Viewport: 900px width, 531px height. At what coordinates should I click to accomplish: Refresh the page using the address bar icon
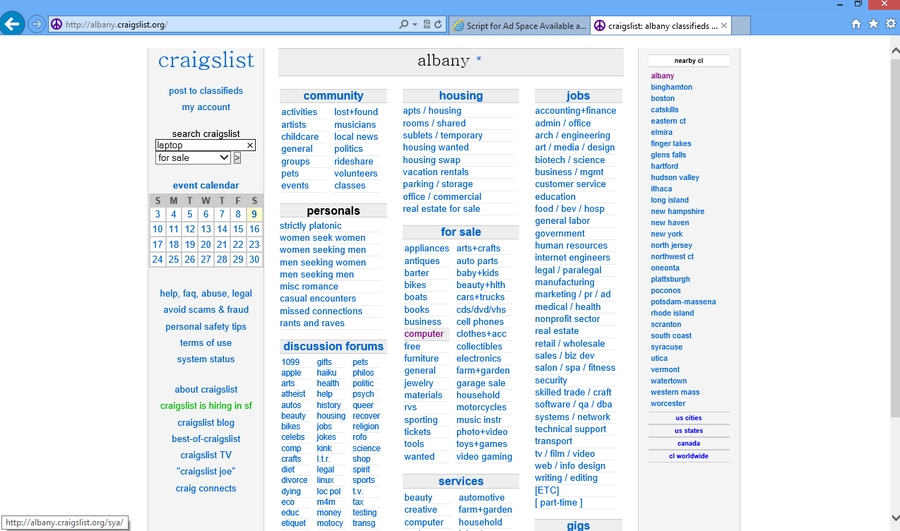tap(438, 24)
